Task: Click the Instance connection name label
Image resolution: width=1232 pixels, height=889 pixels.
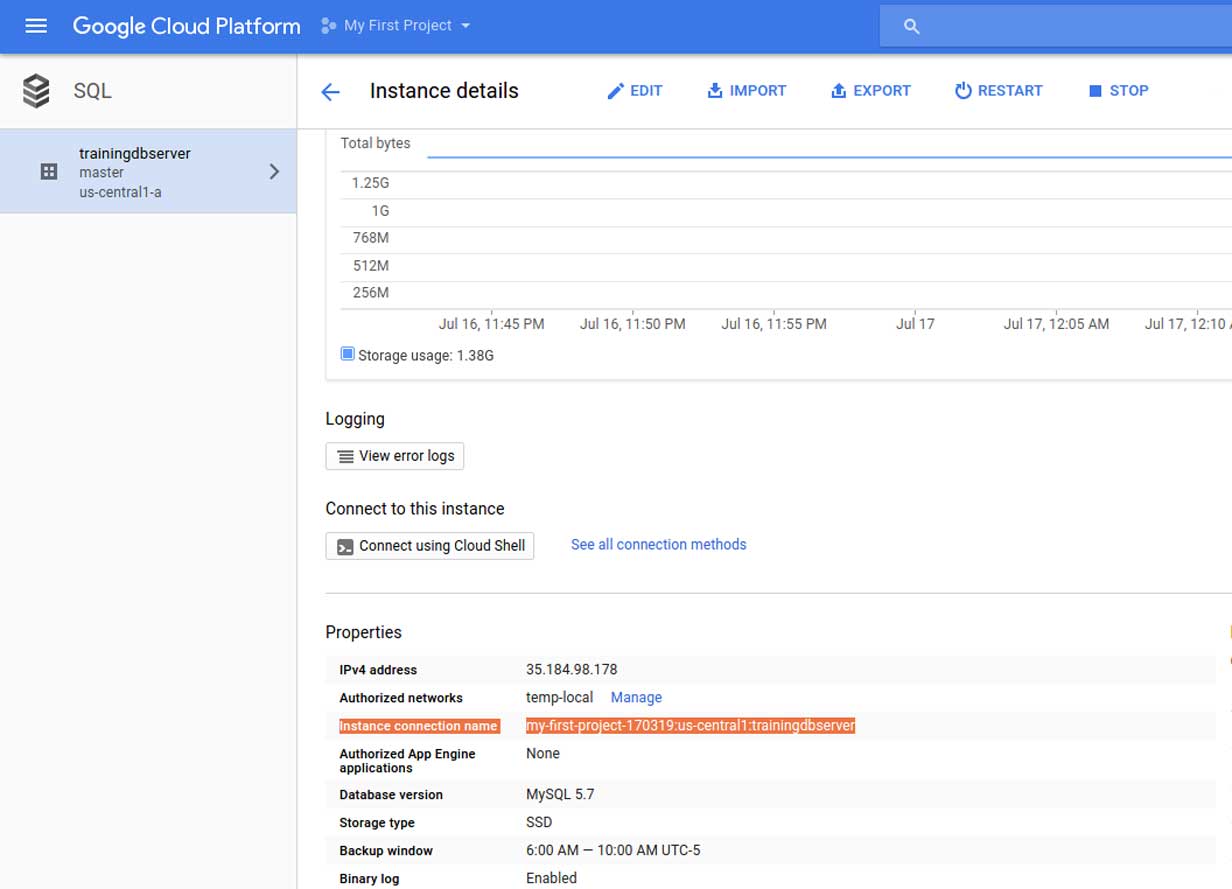Action: tap(418, 726)
